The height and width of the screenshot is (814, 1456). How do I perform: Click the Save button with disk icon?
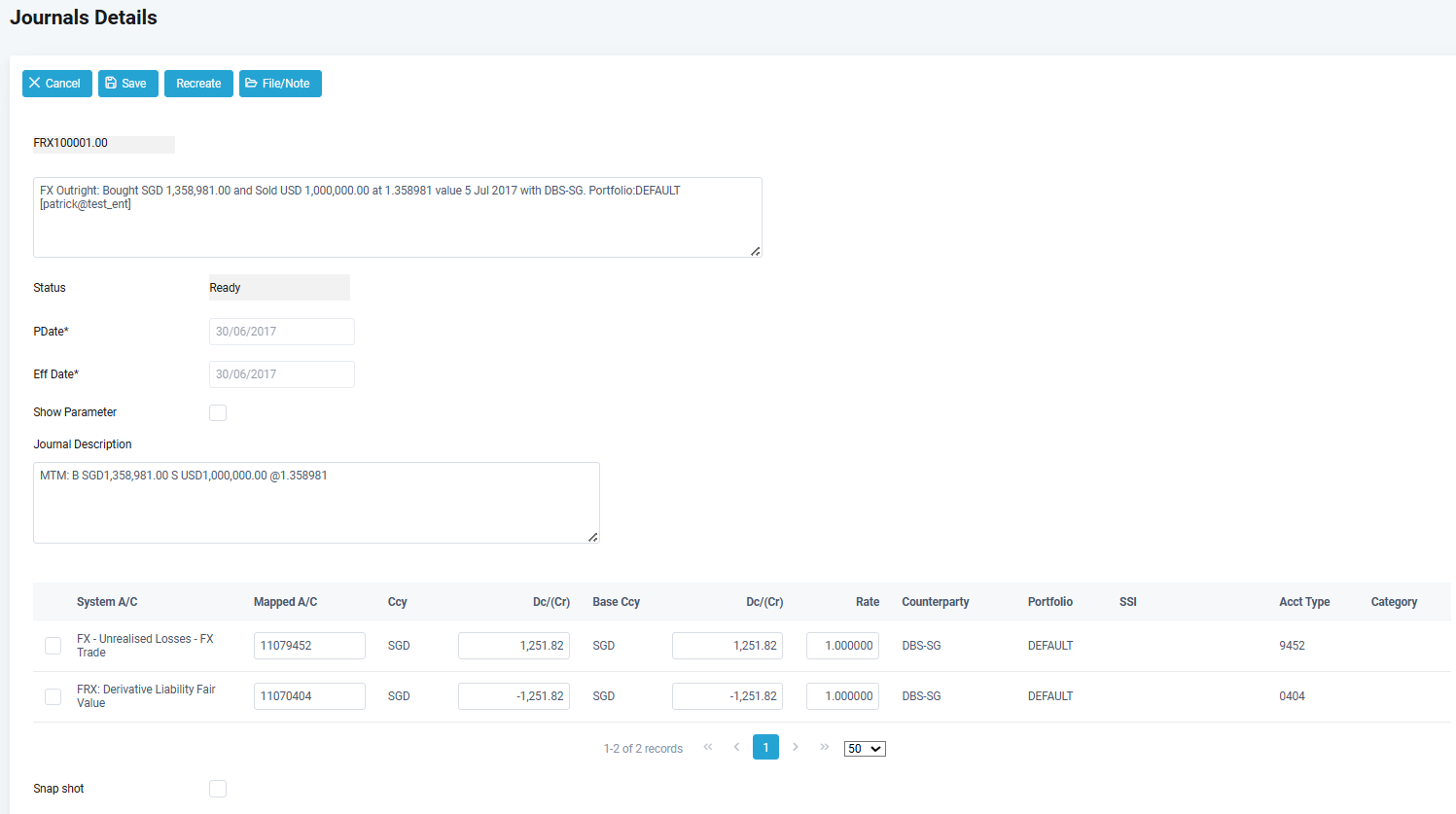pos(127,84)
